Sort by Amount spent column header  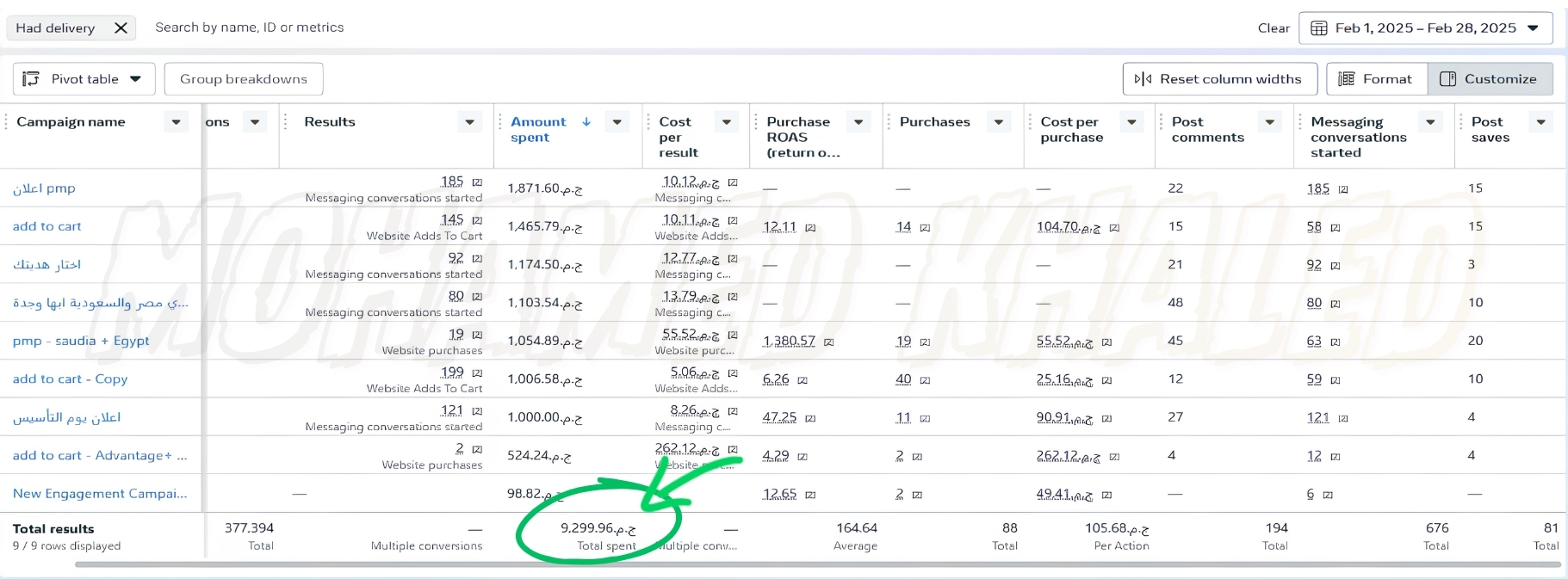point(538,129)
